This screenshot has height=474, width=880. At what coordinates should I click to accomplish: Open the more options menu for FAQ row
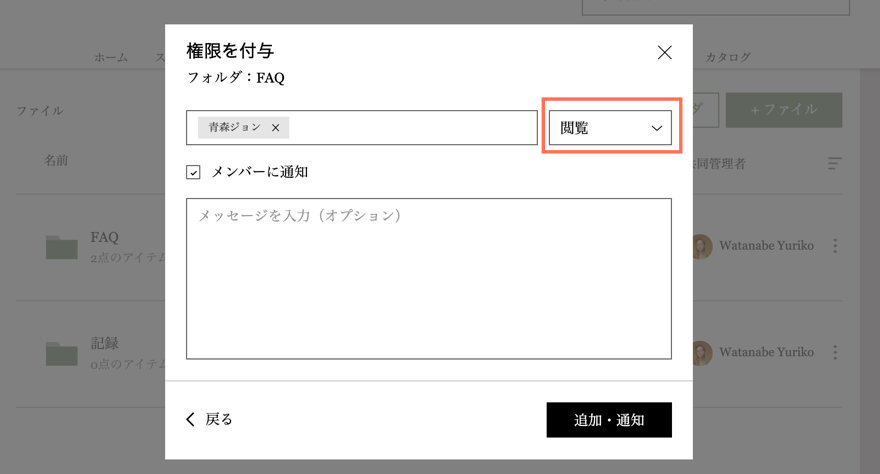coord(835,246)
